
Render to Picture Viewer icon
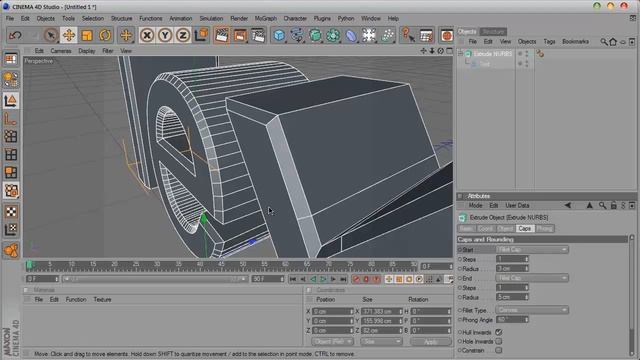pyautogui.click(x=240, y=35)
